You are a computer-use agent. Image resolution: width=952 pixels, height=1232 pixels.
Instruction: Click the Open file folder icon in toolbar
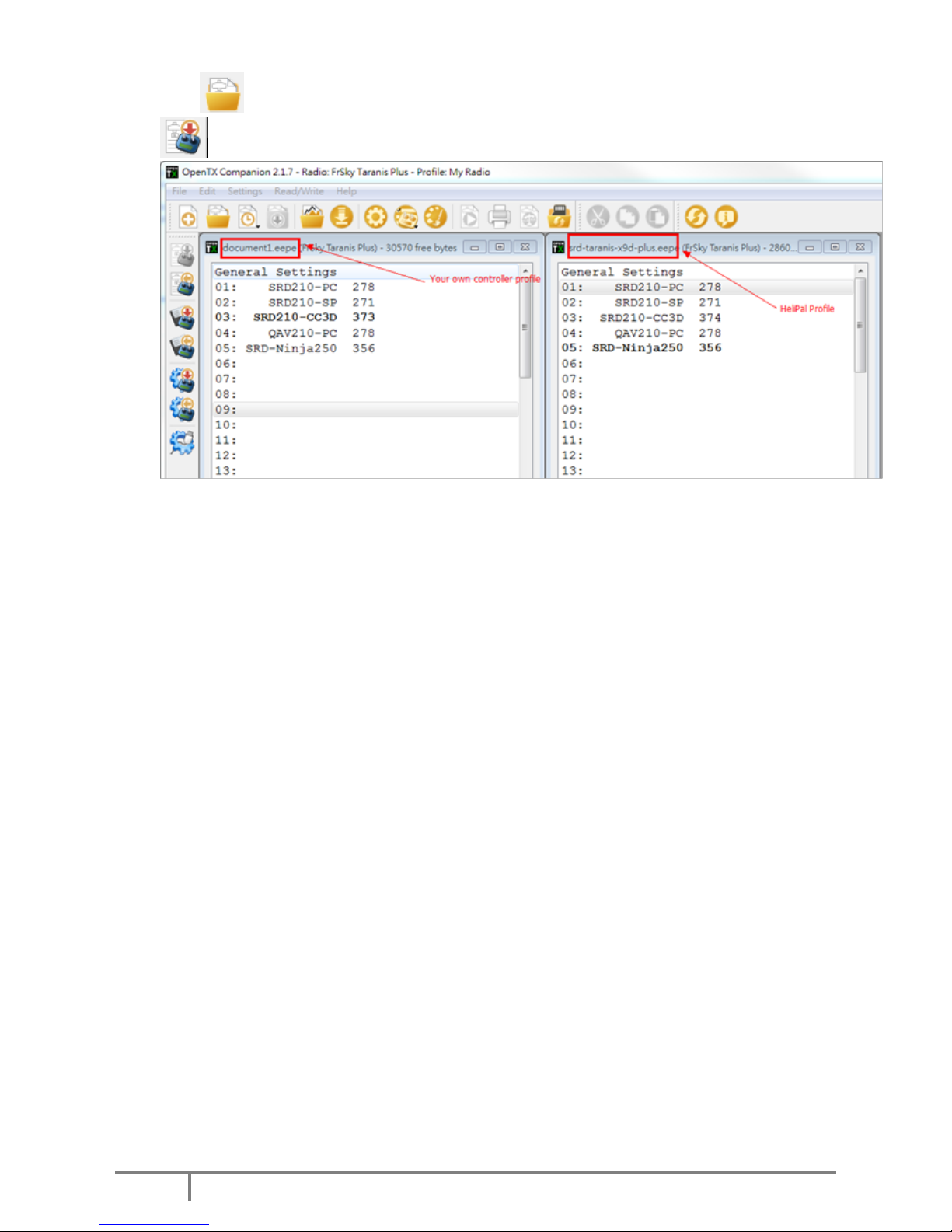pos(218,217)
